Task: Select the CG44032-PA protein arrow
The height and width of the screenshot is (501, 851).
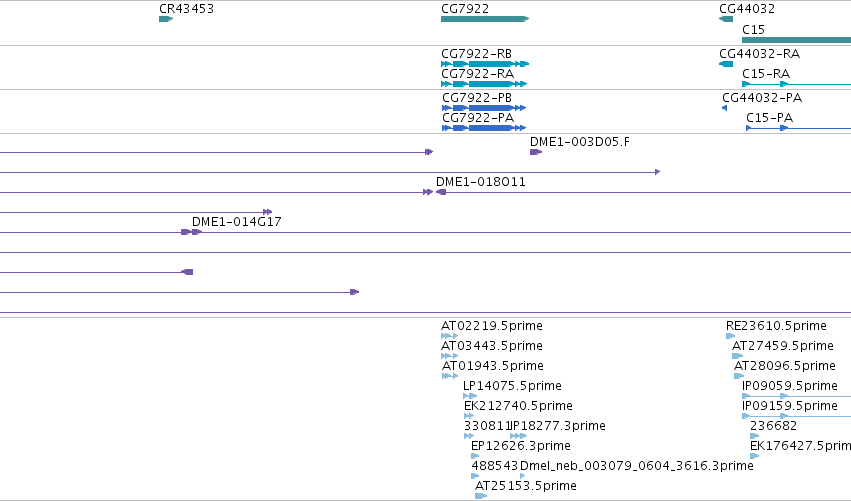Action: (725, 108)
